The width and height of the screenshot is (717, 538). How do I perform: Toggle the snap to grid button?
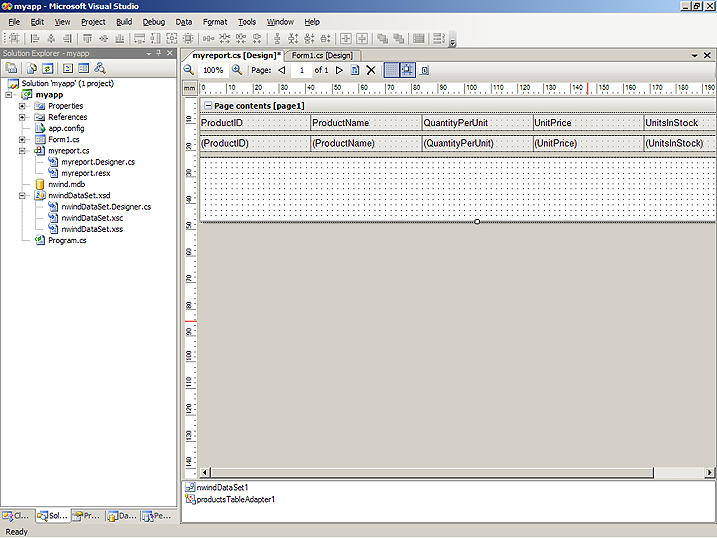(407, 70)
